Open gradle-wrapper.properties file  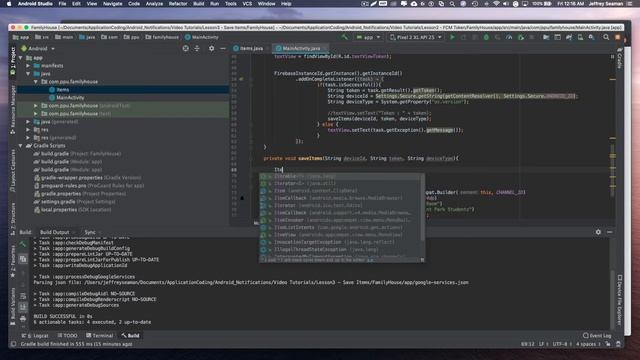(x=88, y=178)
